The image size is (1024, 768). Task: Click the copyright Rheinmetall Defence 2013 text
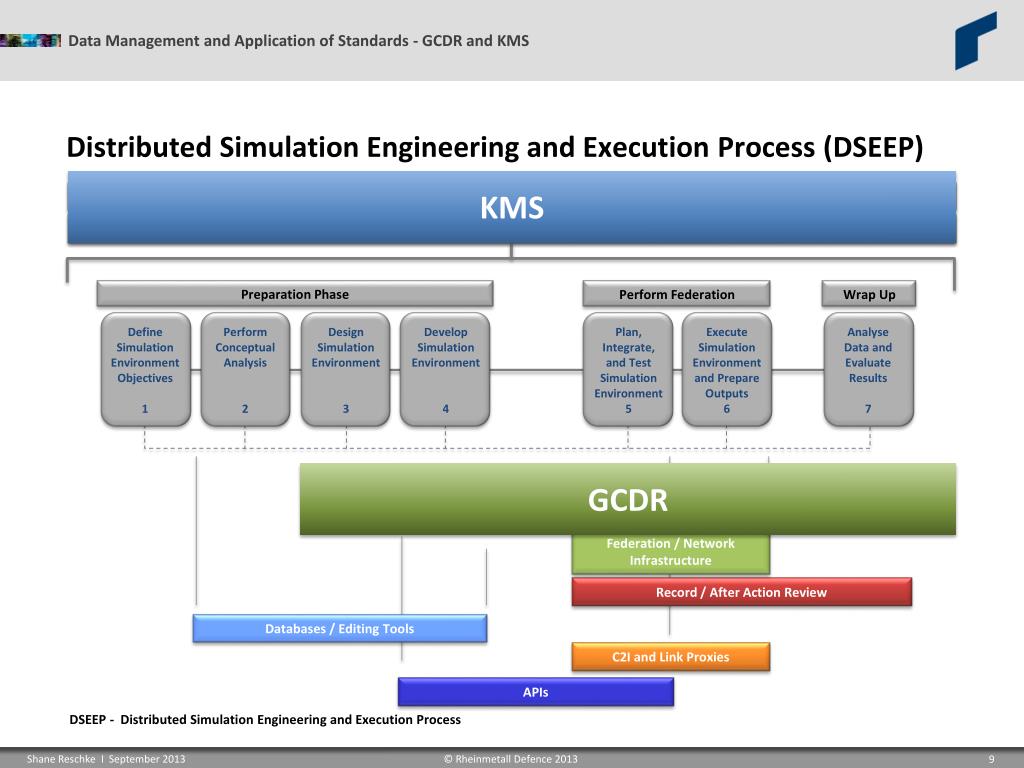tap(511, 759)
